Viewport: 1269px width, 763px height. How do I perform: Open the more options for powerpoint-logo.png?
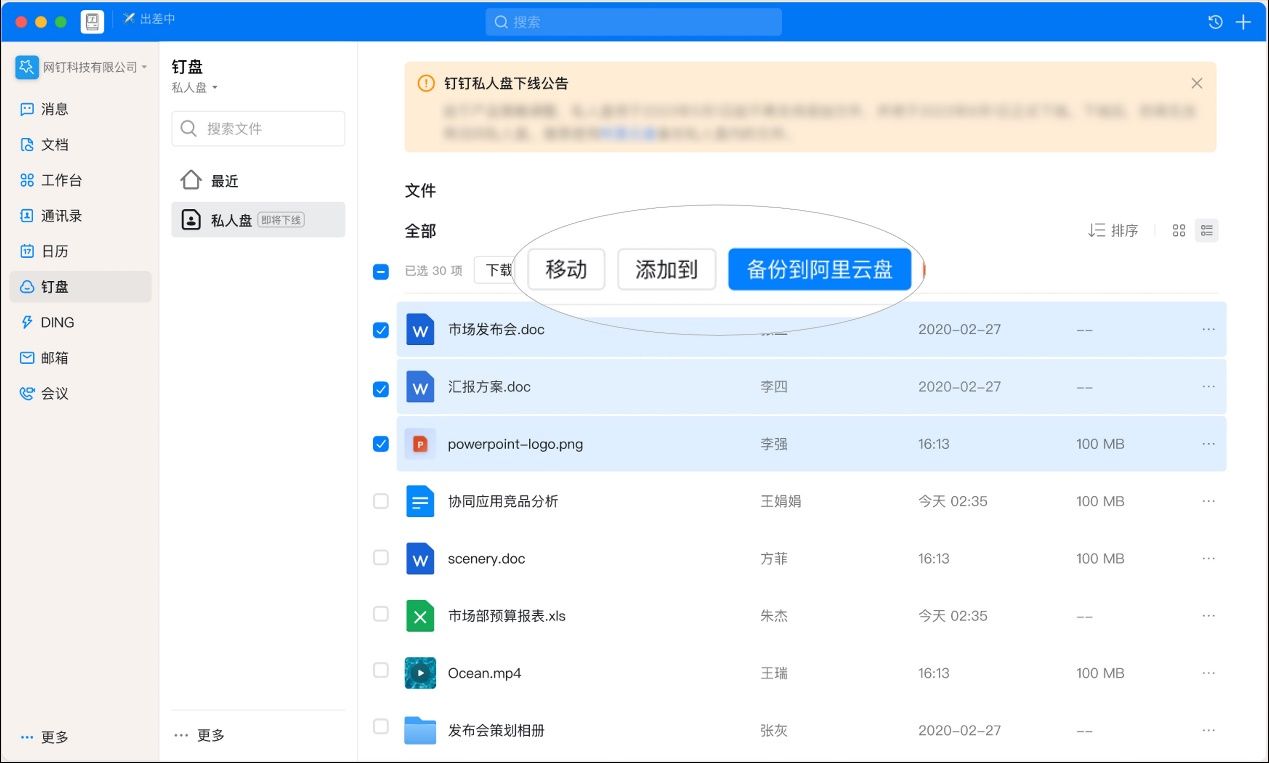[1209, 444]
